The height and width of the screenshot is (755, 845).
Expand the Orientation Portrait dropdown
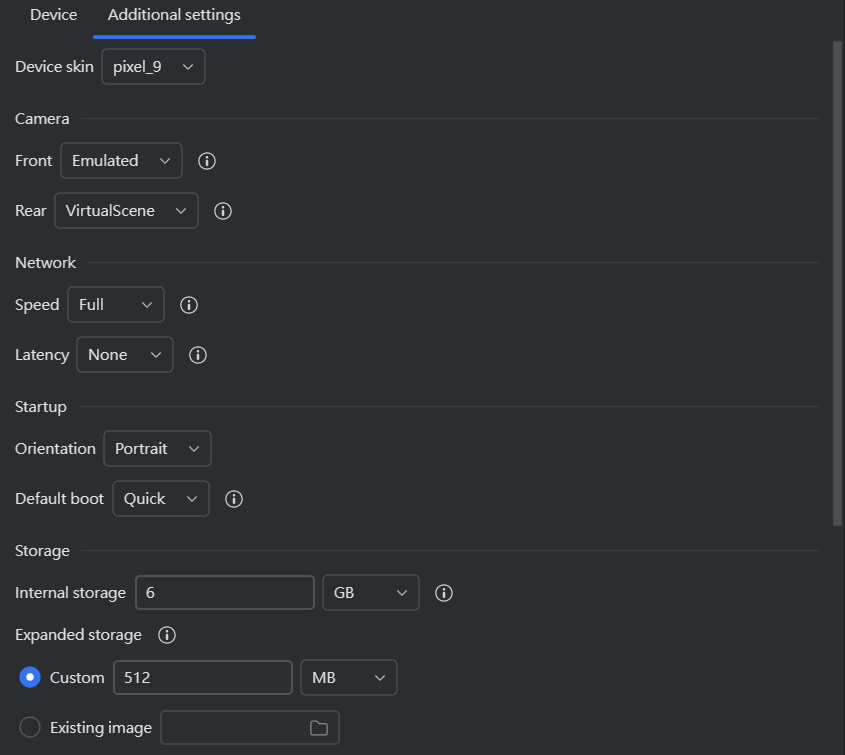click(x=157, y=449)
